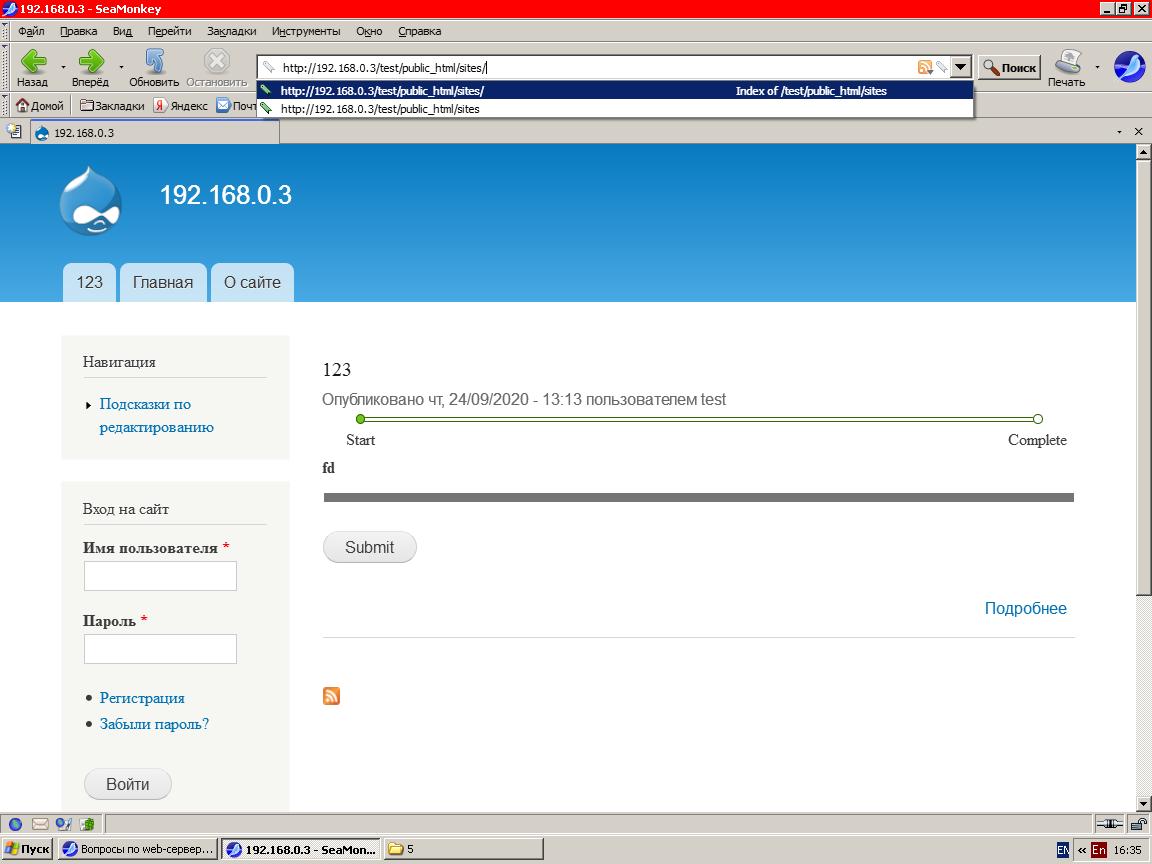Open the Перейти menu
Image resolution: width=1152 pixels, height=864 pixels.
[x=169, y=31]
